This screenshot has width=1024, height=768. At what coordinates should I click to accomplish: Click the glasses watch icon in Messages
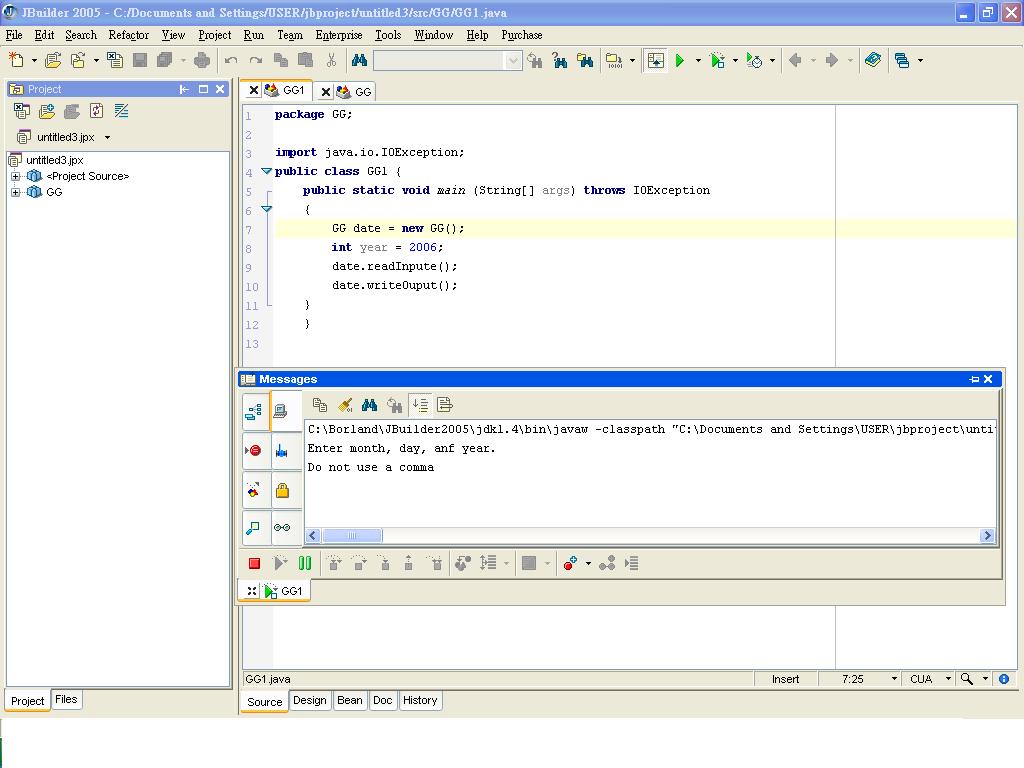(x=282, y=527)
